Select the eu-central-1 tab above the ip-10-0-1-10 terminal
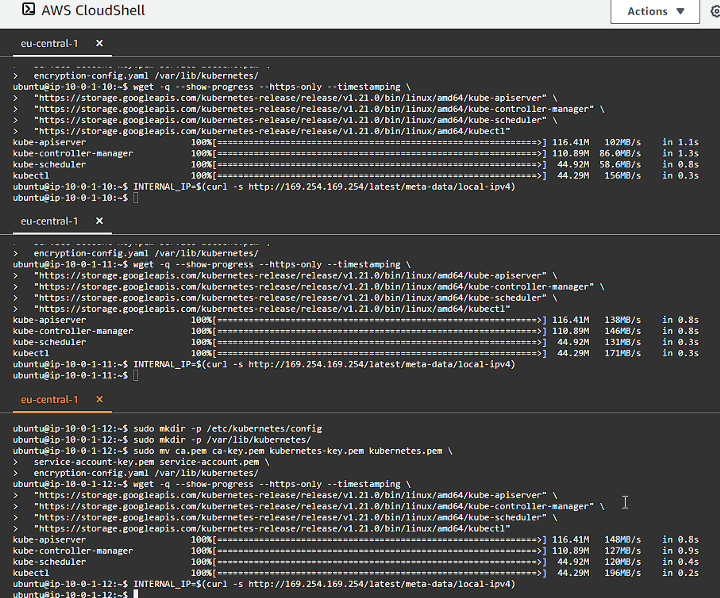This screenshot has height=598, width=720. [x=50, y=44]
